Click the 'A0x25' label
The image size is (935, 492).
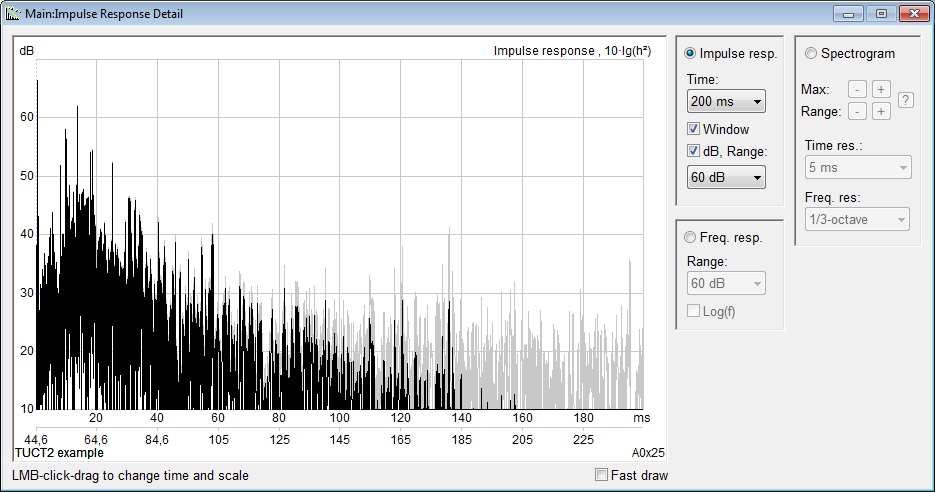648,453
